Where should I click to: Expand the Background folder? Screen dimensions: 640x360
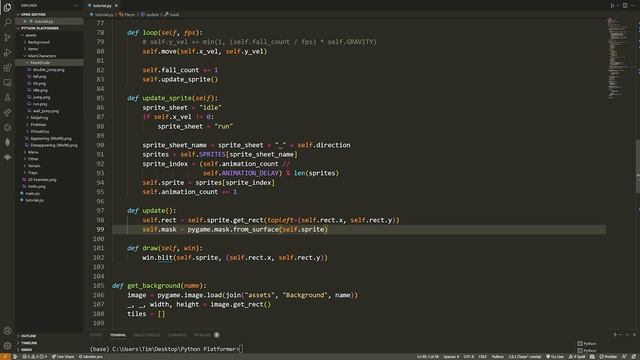[x=49, y=42]
